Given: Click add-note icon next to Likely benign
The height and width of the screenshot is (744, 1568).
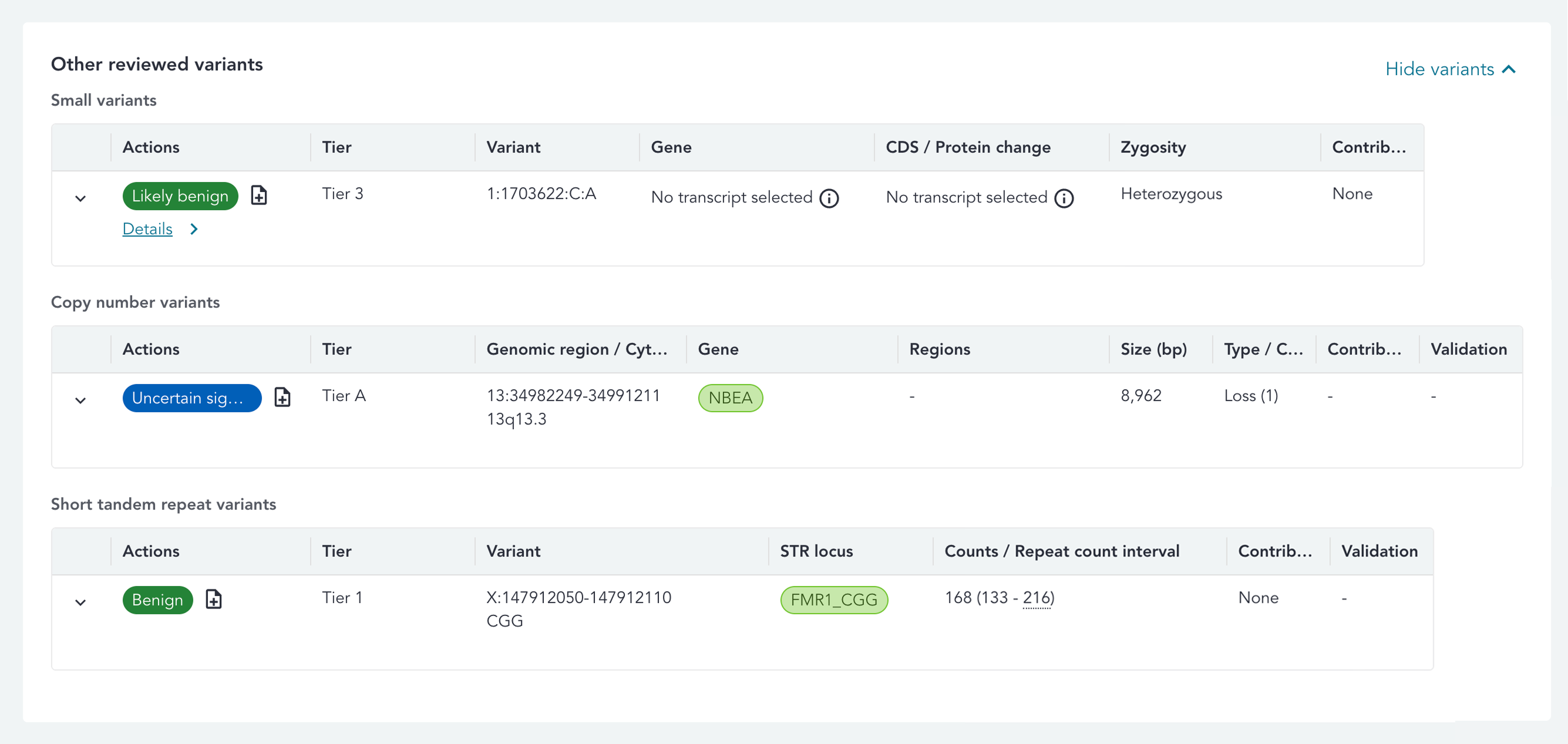Looking at the screenshot, I should [259, 196].
